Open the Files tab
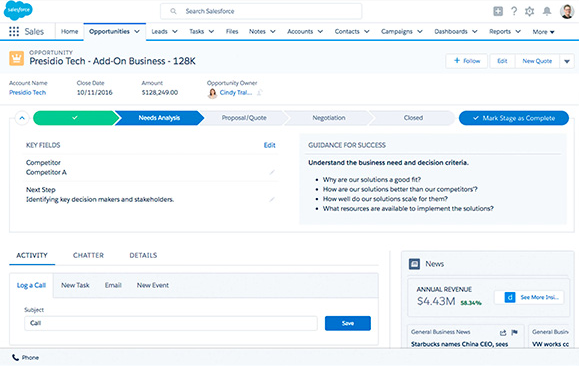This screenshot has height=366, width=579. tap(232, 31)
